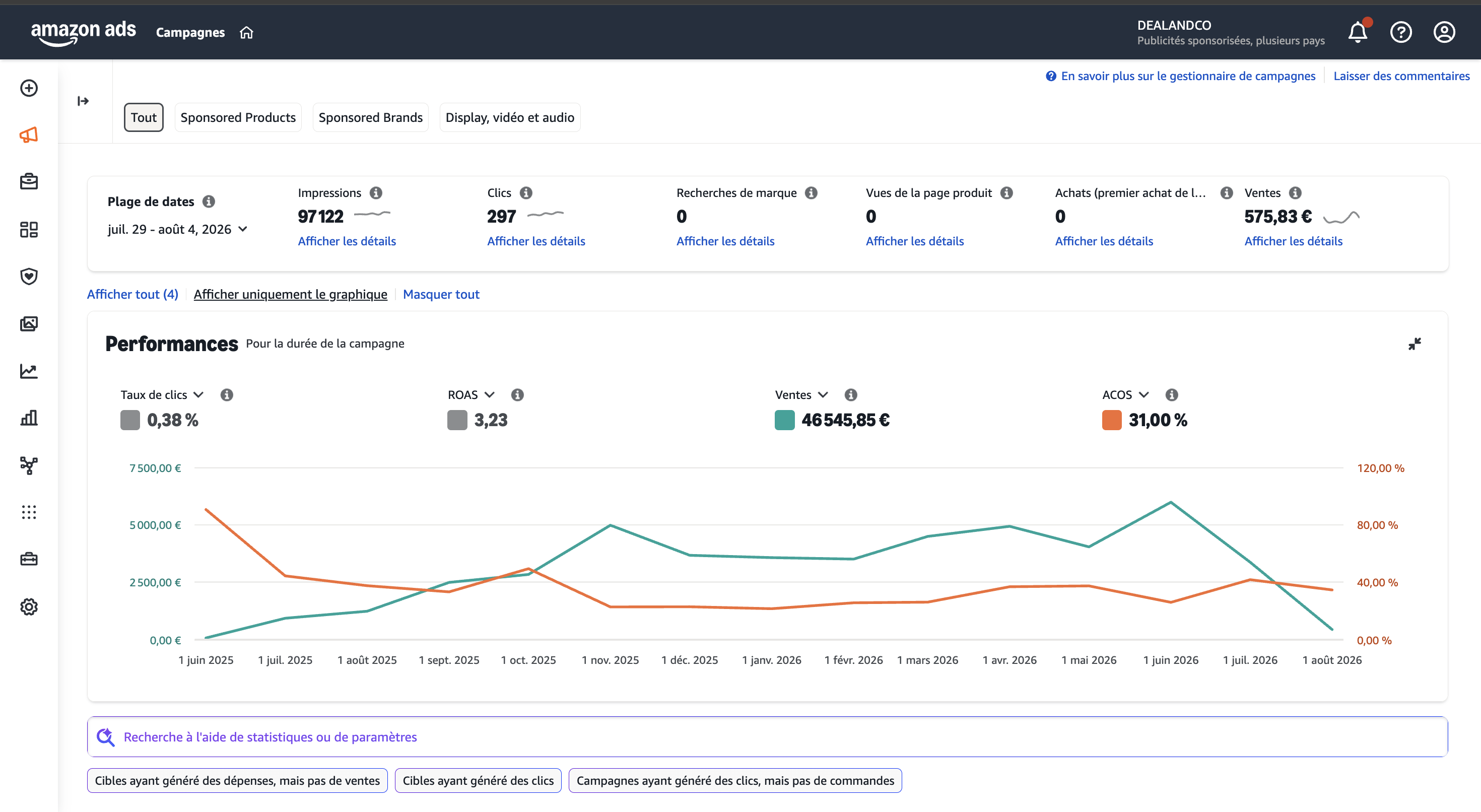Image resolution: width=1481 pixels, height=812 pixels.
Task: Open the user account profile icon
Action: (x=1444, y=32)
